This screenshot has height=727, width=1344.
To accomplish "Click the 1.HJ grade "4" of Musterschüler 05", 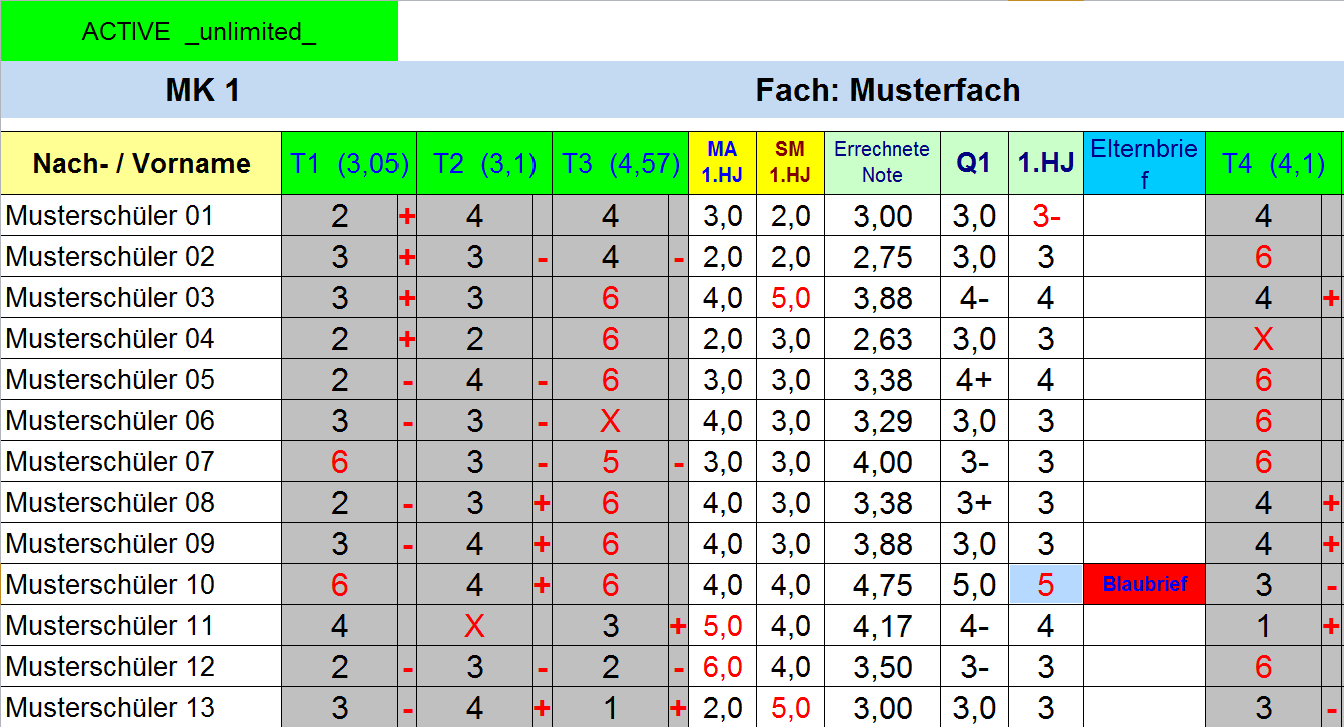I will click(x=1046, y=380).
